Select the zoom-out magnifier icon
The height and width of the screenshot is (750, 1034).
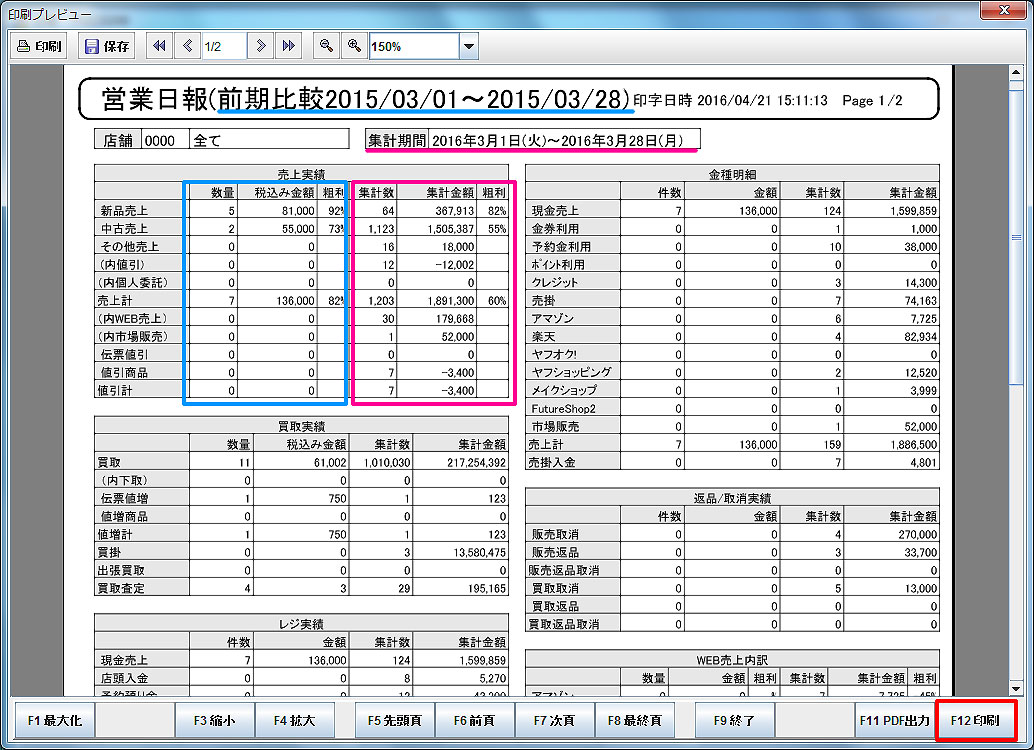[325, 45]
